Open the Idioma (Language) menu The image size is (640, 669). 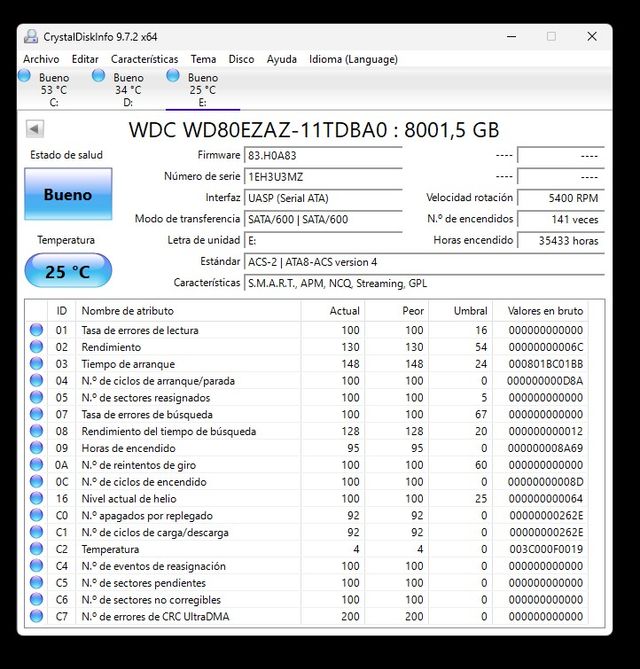[x=353, y=59]
